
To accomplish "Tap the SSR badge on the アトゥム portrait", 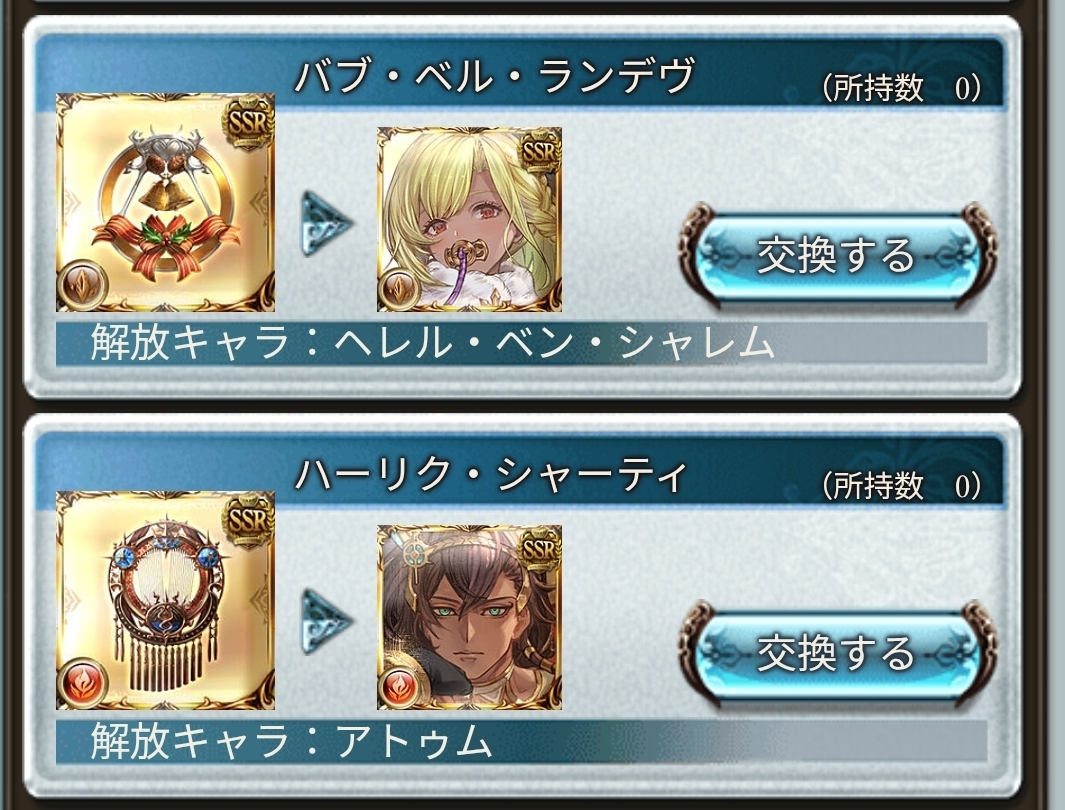I will coord(539,549).
